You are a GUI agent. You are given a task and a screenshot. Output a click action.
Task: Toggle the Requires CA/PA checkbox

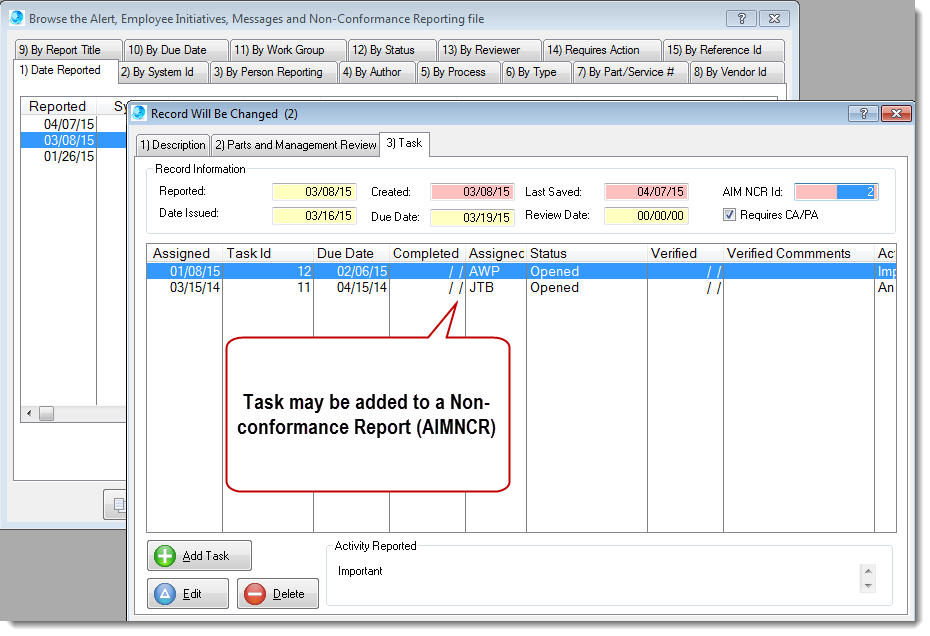[x=729, y=215]
